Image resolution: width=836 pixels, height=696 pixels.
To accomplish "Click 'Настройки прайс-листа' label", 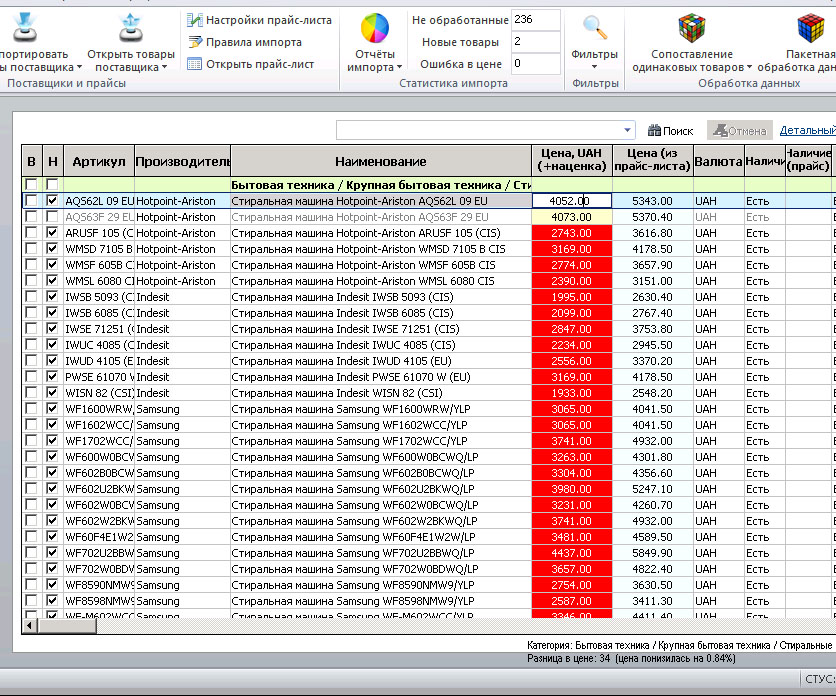I will click(269, 20).
